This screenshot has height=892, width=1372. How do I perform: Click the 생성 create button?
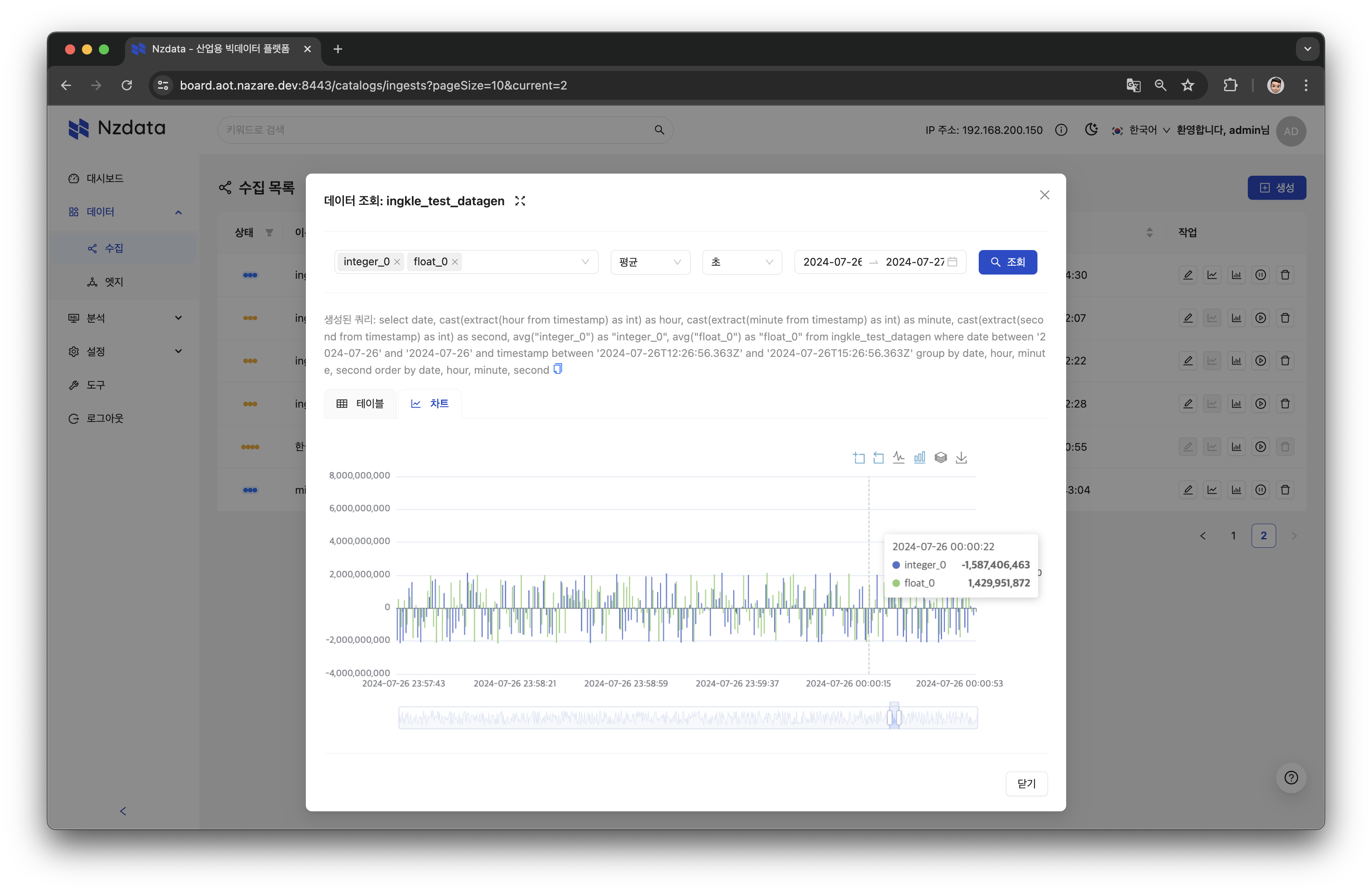click(1276, 188)
